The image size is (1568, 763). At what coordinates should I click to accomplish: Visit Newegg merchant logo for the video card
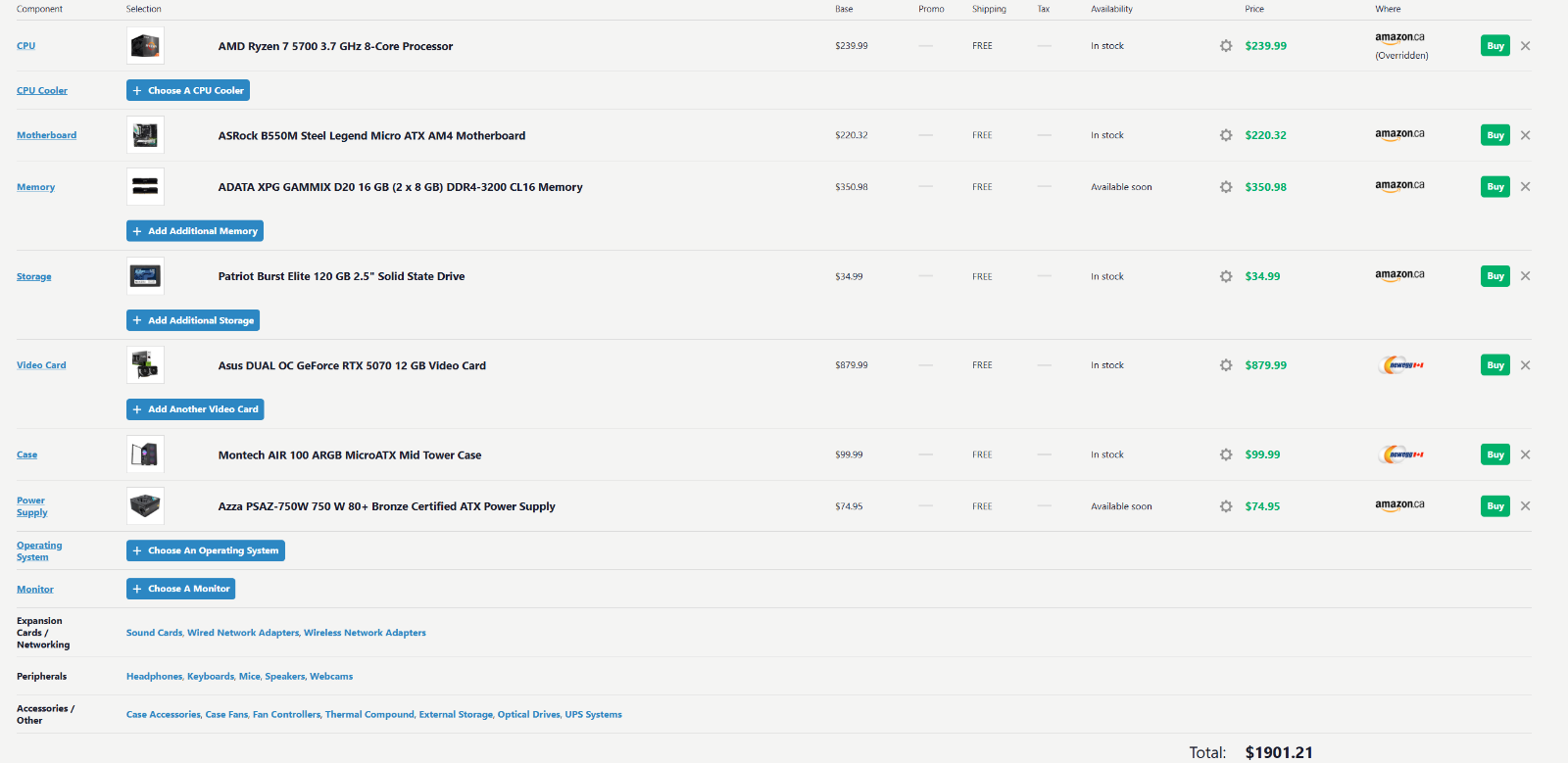click(x=1402, y=365)
